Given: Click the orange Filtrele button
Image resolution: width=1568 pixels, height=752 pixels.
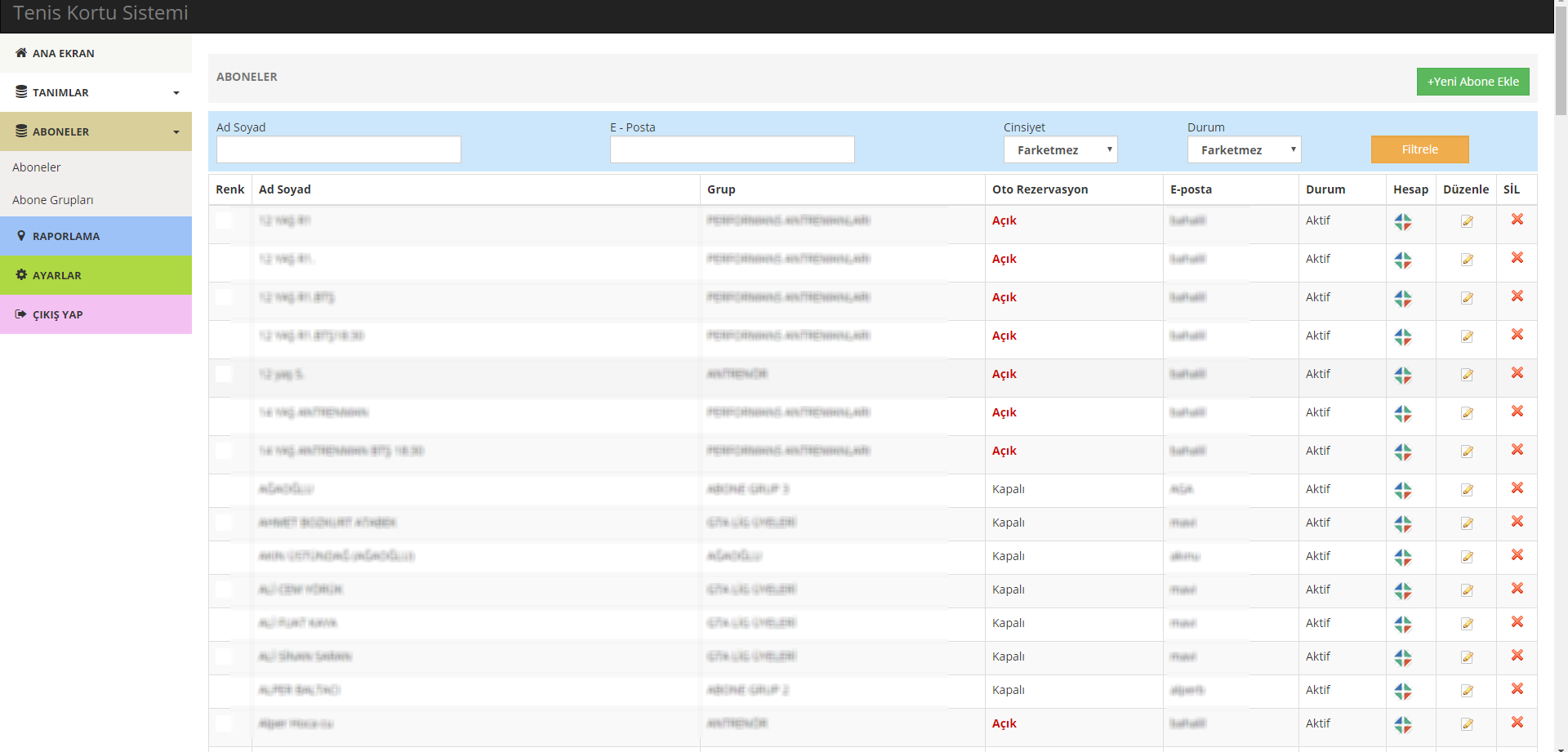Looking at the screenshot, I should coord(1419,149).
